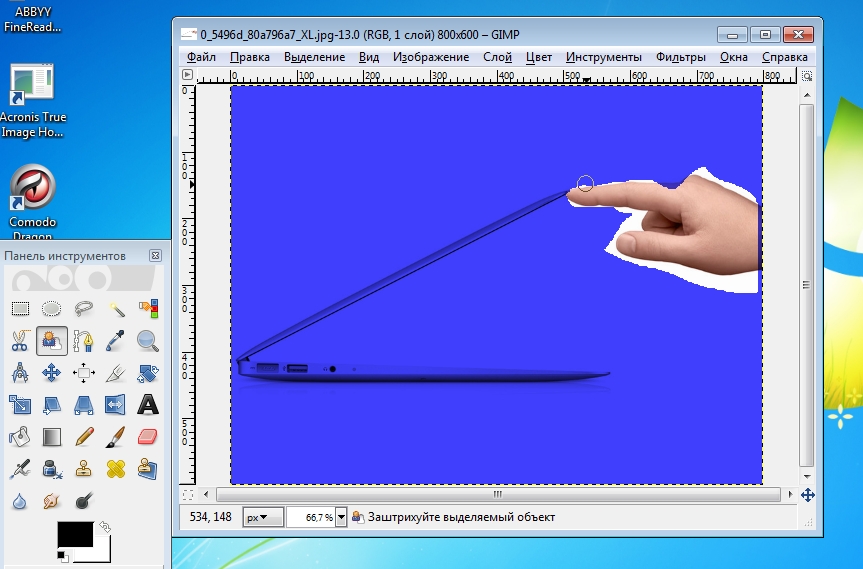Open the Слой menu
The image size is (863, 569).
click(x=497, y=57)
